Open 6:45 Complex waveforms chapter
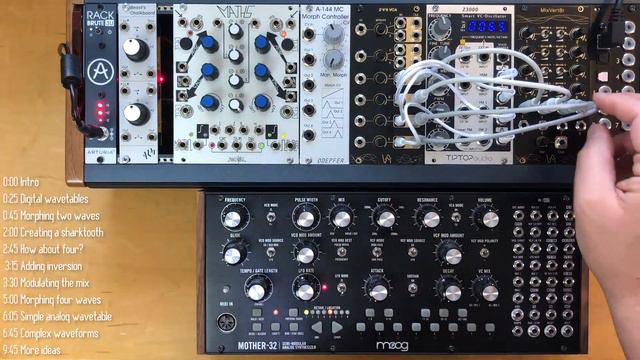Screen dimensions: 640x360 [51, 333]
